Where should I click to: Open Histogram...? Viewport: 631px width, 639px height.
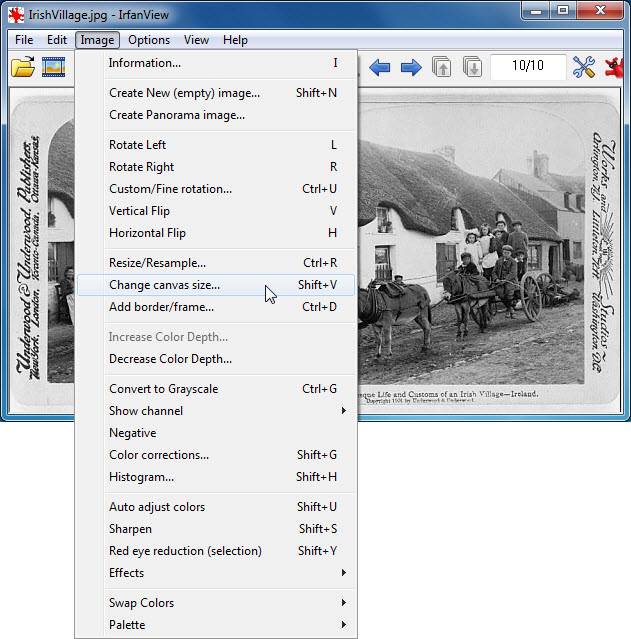[x=216, y=477]
